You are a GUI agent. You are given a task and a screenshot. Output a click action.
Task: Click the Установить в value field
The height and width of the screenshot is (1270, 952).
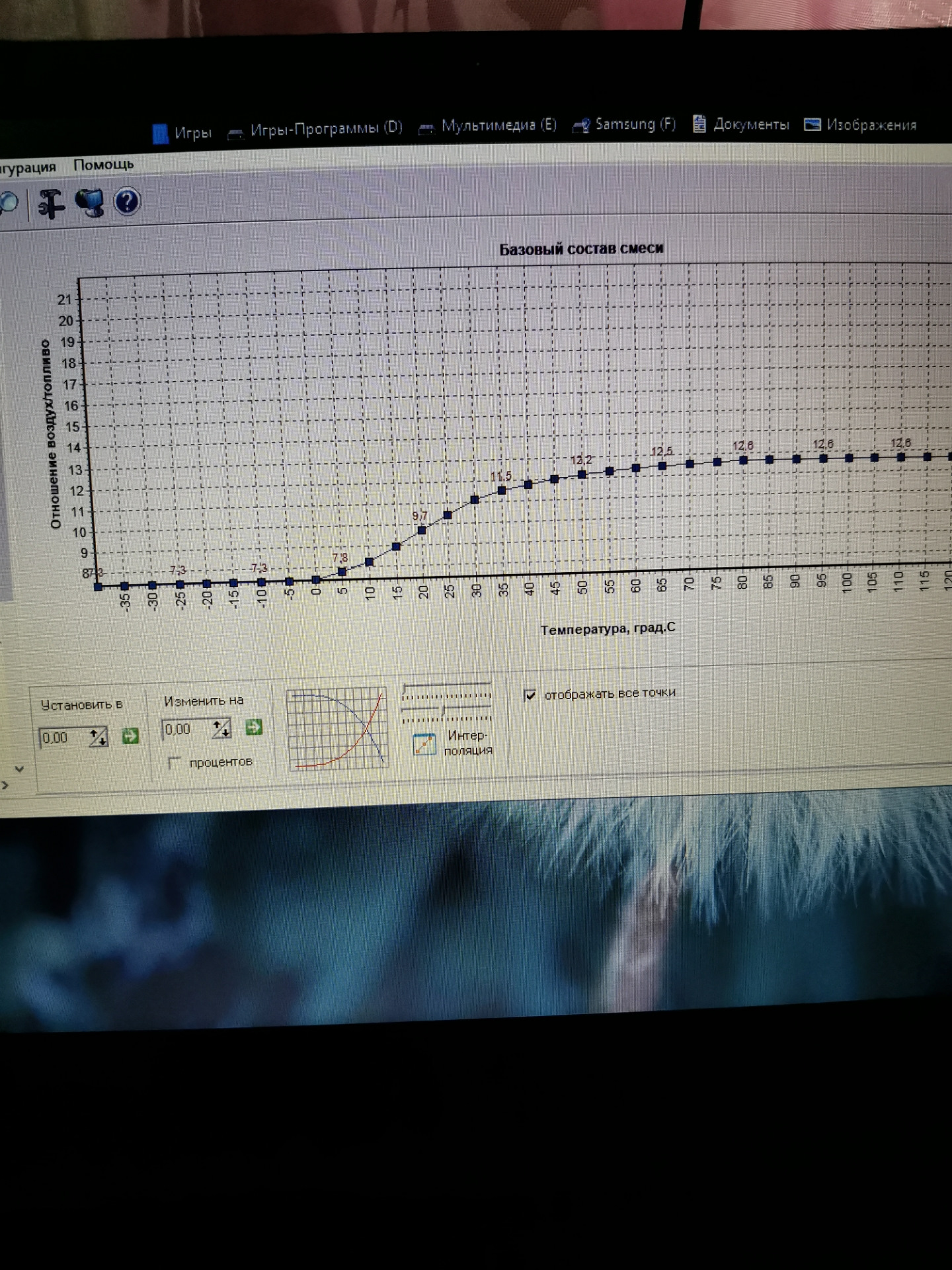64,738
